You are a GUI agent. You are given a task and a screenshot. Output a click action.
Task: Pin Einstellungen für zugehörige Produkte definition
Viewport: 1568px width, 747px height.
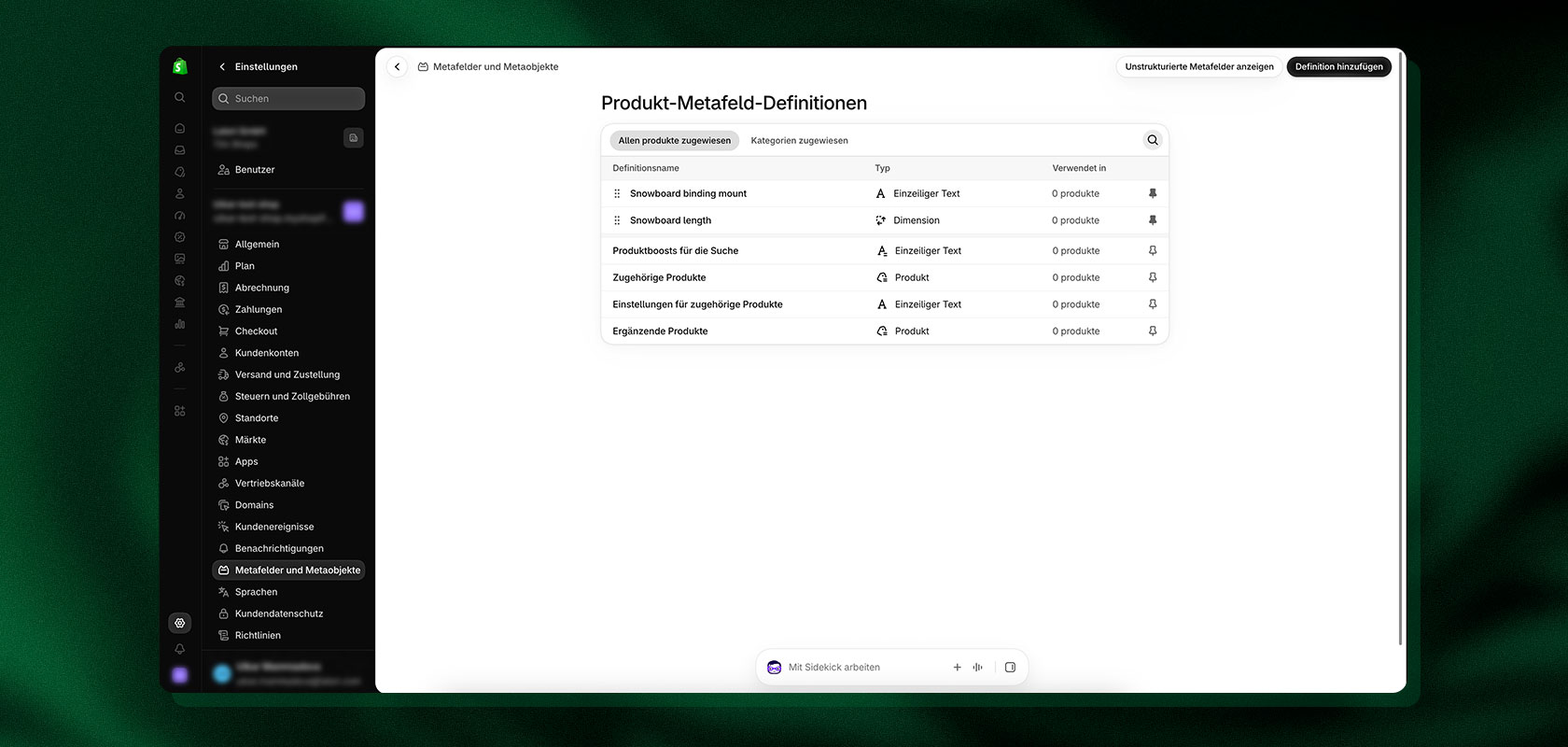click(1153, 304)
